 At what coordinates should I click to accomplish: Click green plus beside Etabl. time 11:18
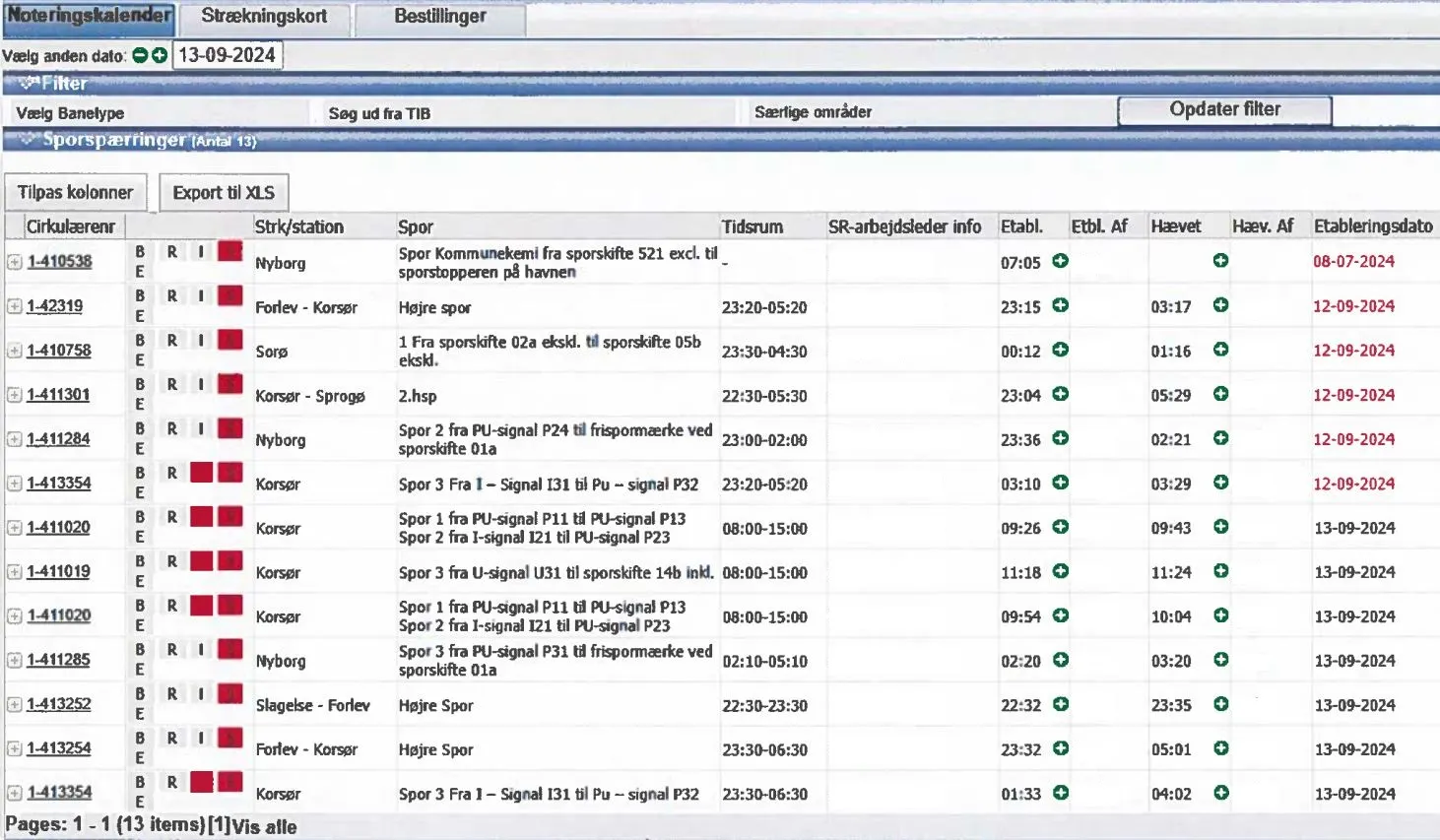[x=1060, y=571]
